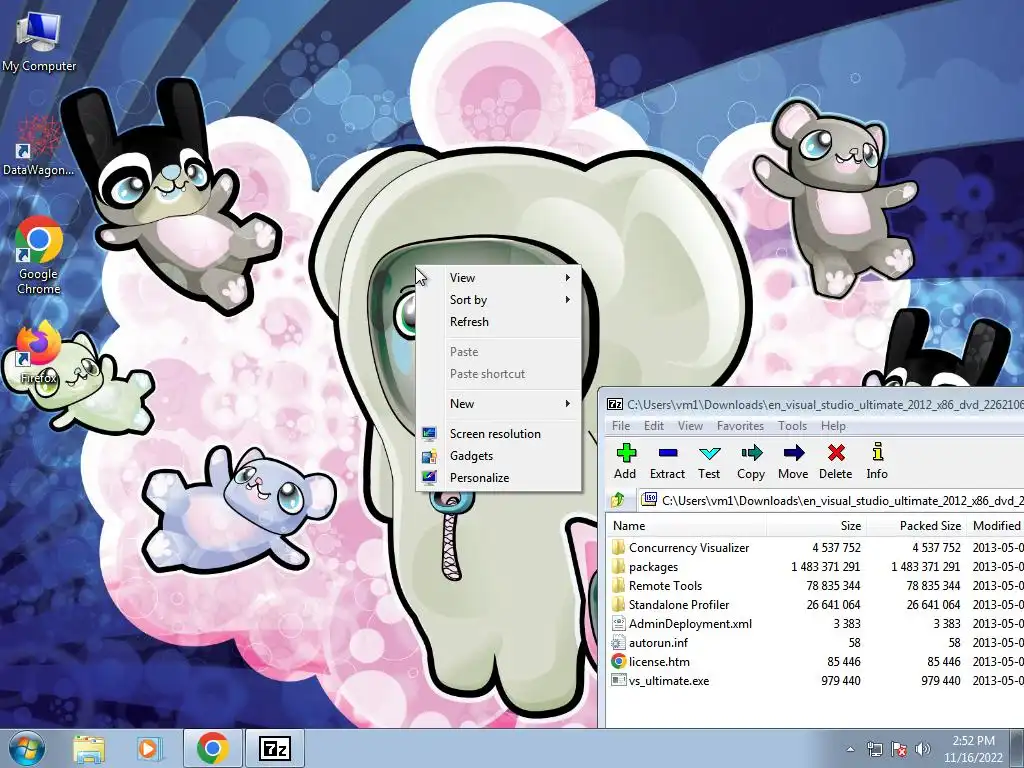1024x768 pixels.
Task: Click My Computer desktop icon
Action: click(x=39, y=40)
